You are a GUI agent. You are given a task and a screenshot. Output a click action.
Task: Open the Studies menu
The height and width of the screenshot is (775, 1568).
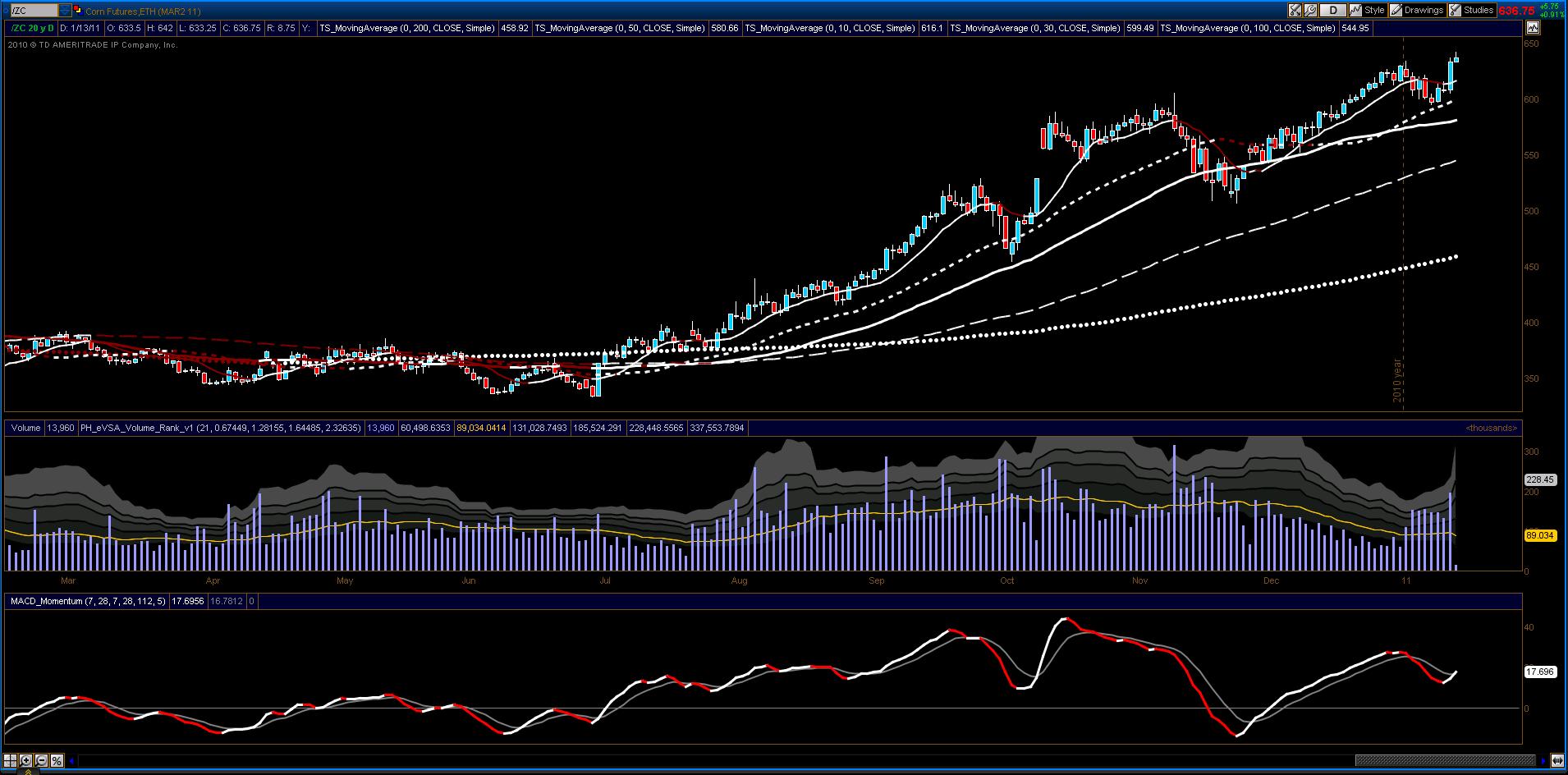(x=1472, y=11)
